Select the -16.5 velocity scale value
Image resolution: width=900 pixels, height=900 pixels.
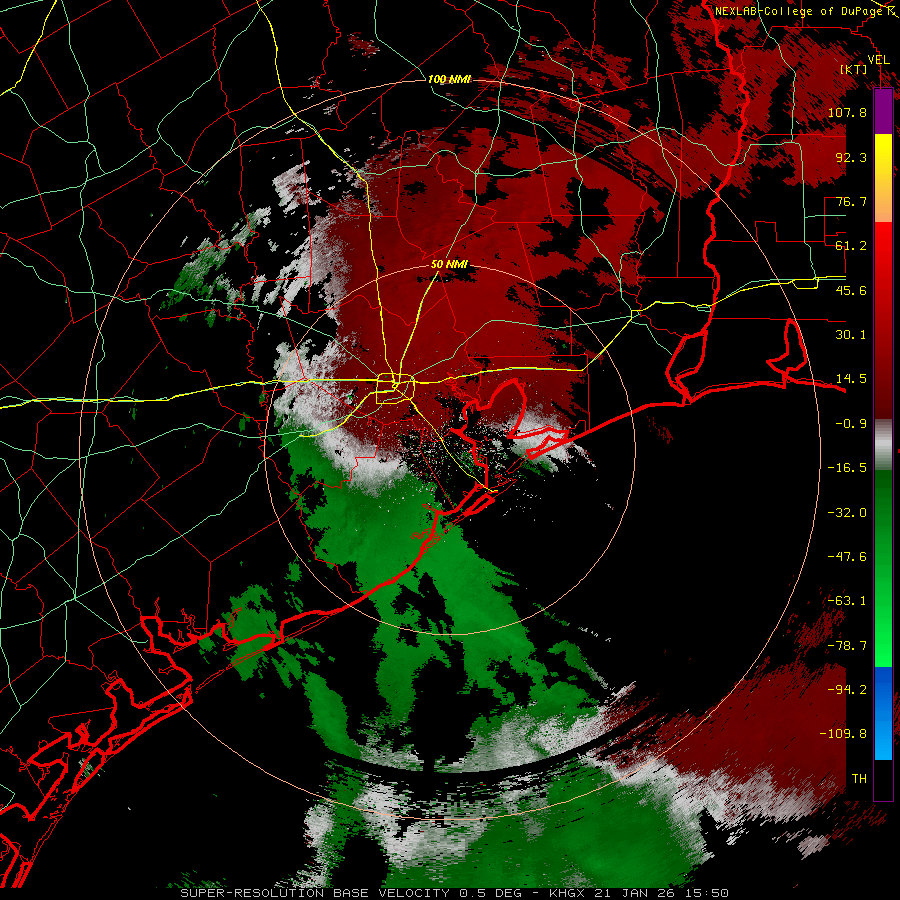(847, 468)
